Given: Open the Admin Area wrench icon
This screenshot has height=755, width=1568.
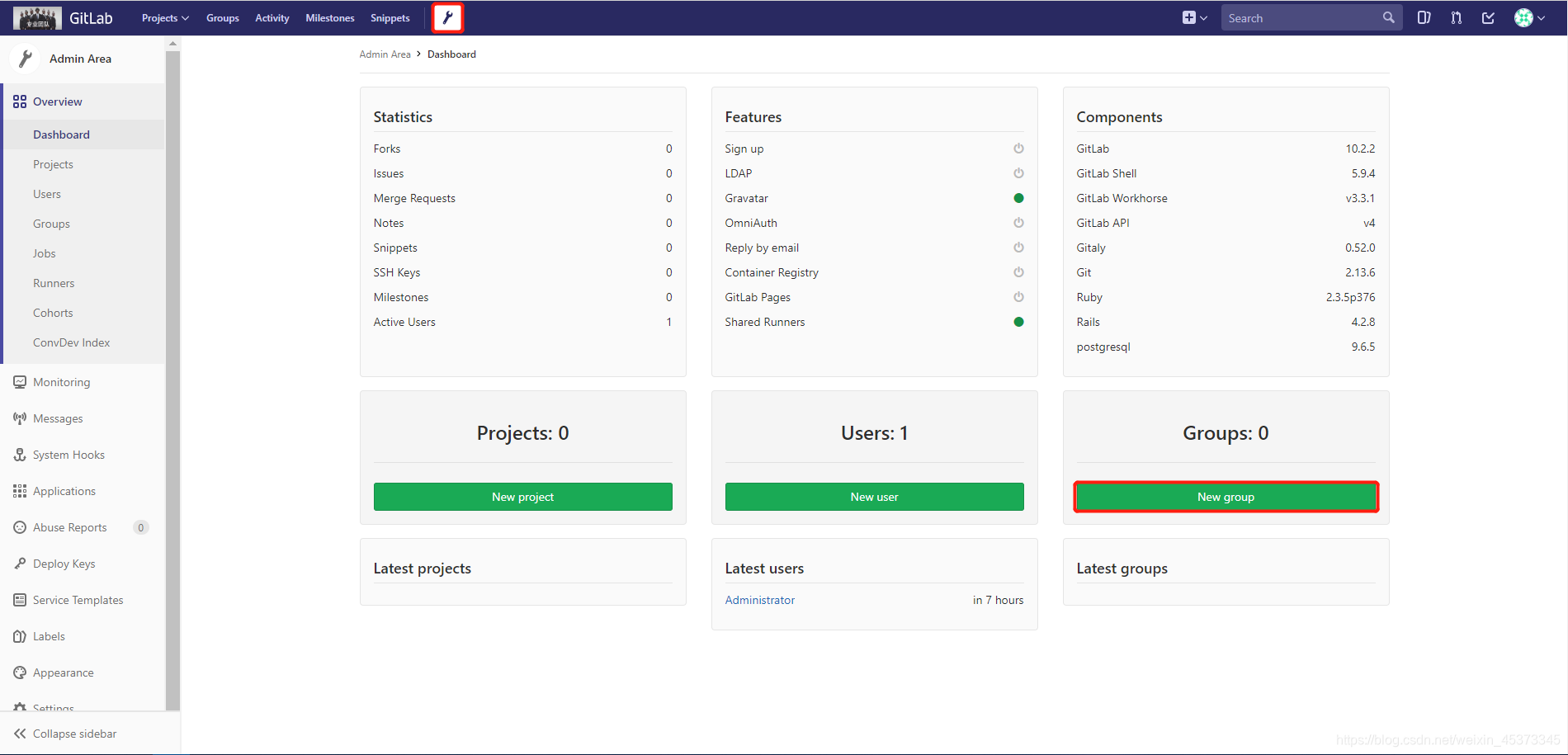Looking at the screenshot, I should tap(448, 17).
